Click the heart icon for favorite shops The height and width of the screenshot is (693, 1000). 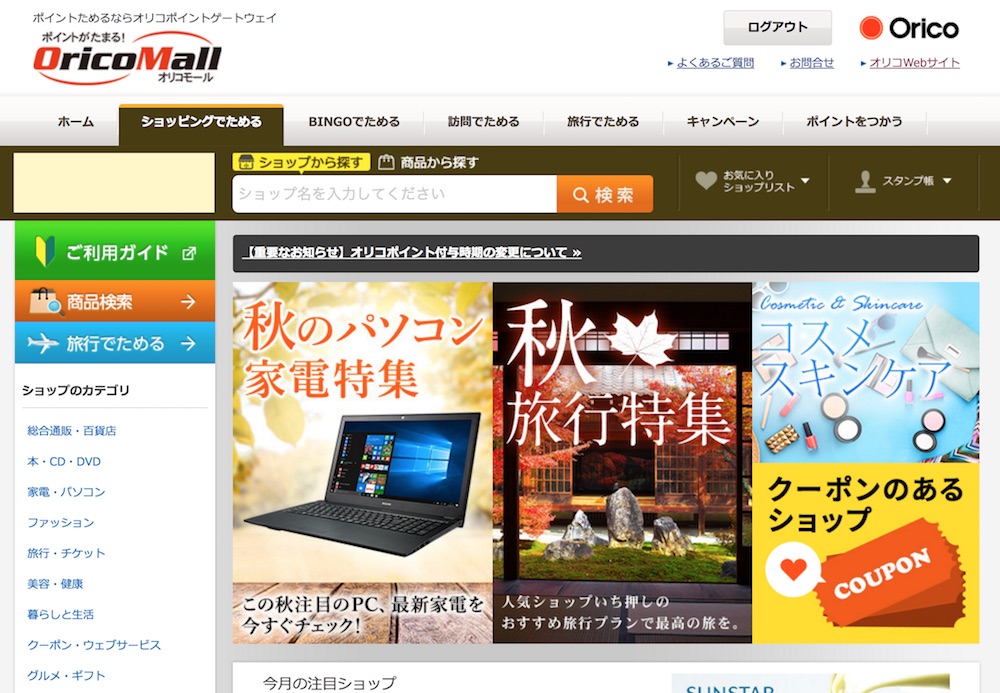tap(706, 180)
